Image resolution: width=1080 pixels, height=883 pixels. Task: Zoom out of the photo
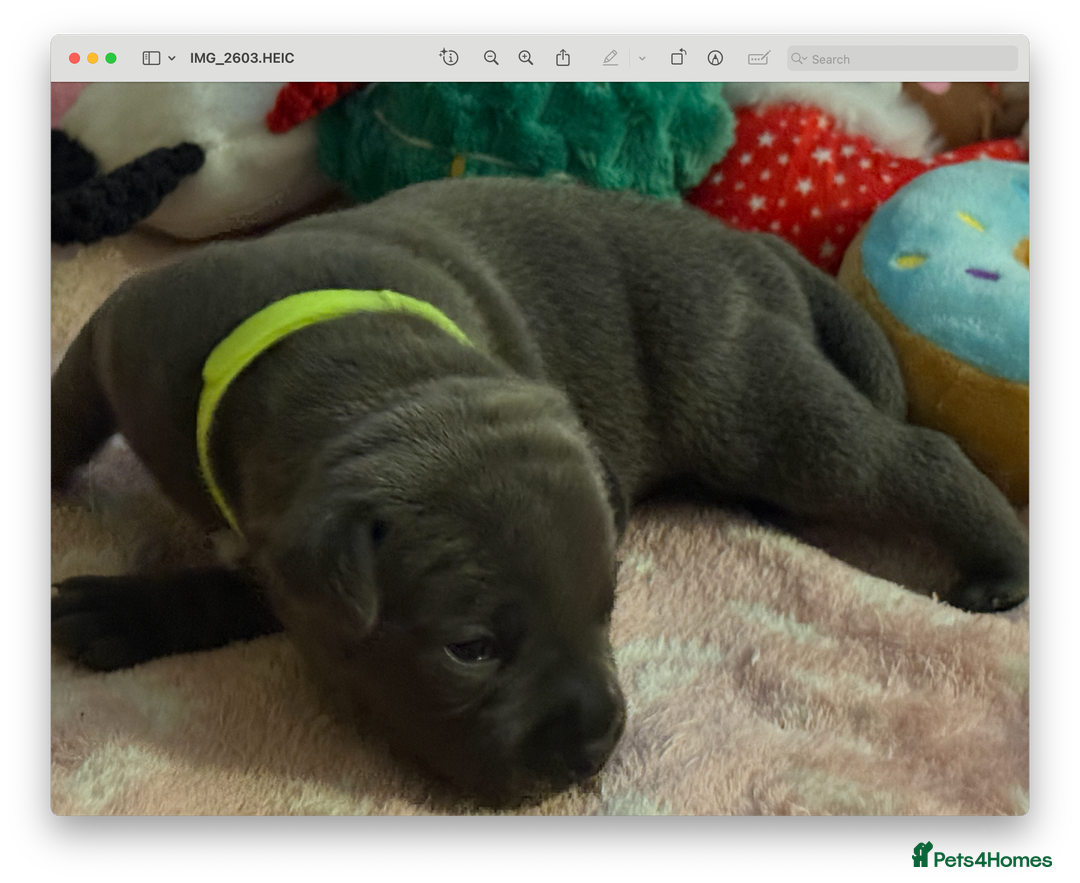[x=490, y=58]
